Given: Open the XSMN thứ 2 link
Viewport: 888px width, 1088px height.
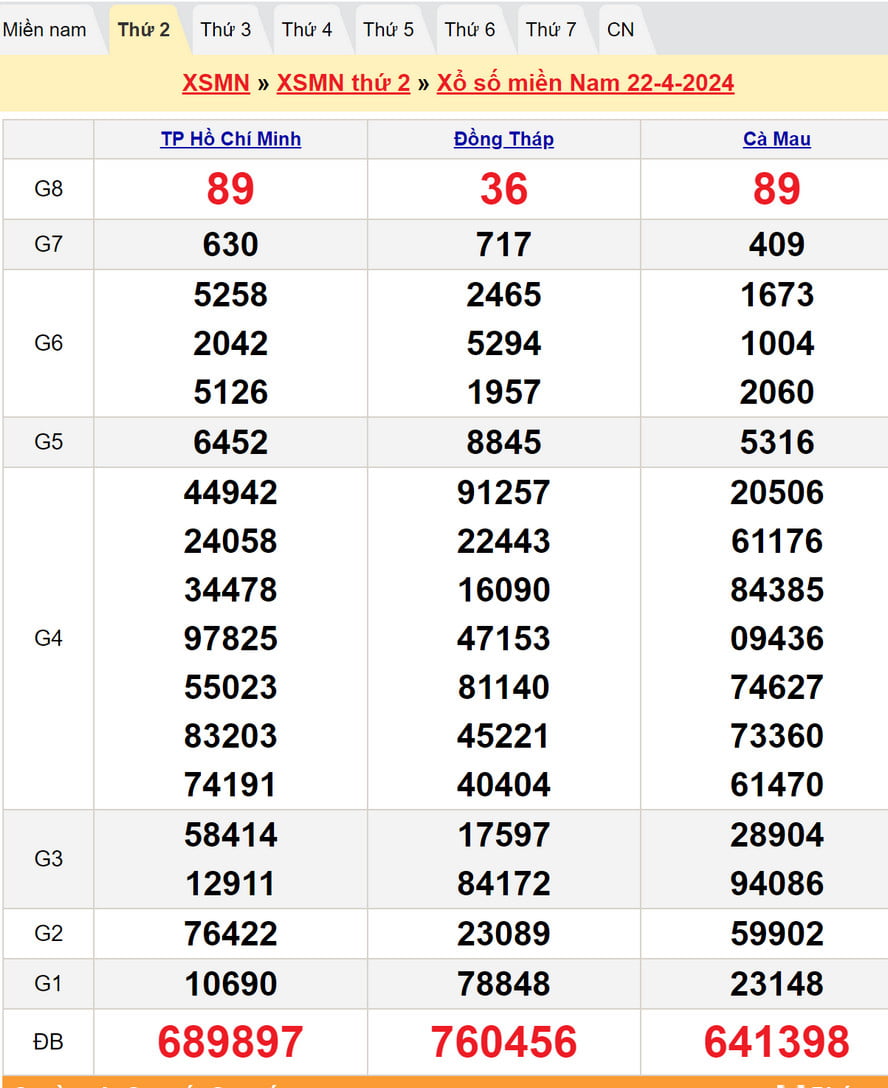Looking at the screenshot, I should 343,83.
